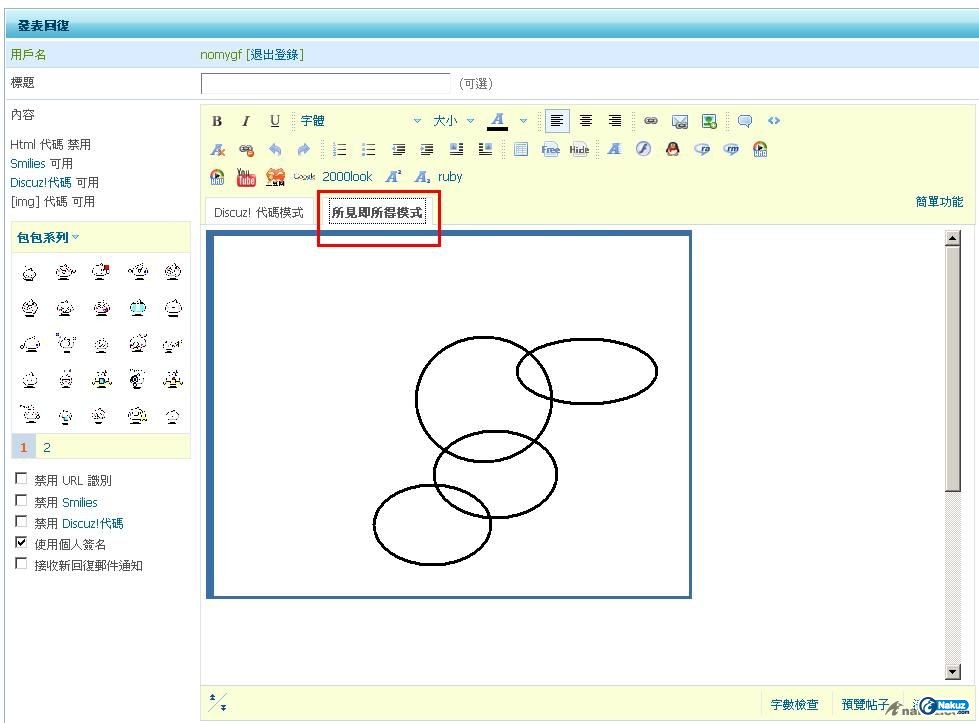This screenshot has width=979, height=723.
Task: Open the 大小 size dropdown
Action: click(x=454, y=120)
